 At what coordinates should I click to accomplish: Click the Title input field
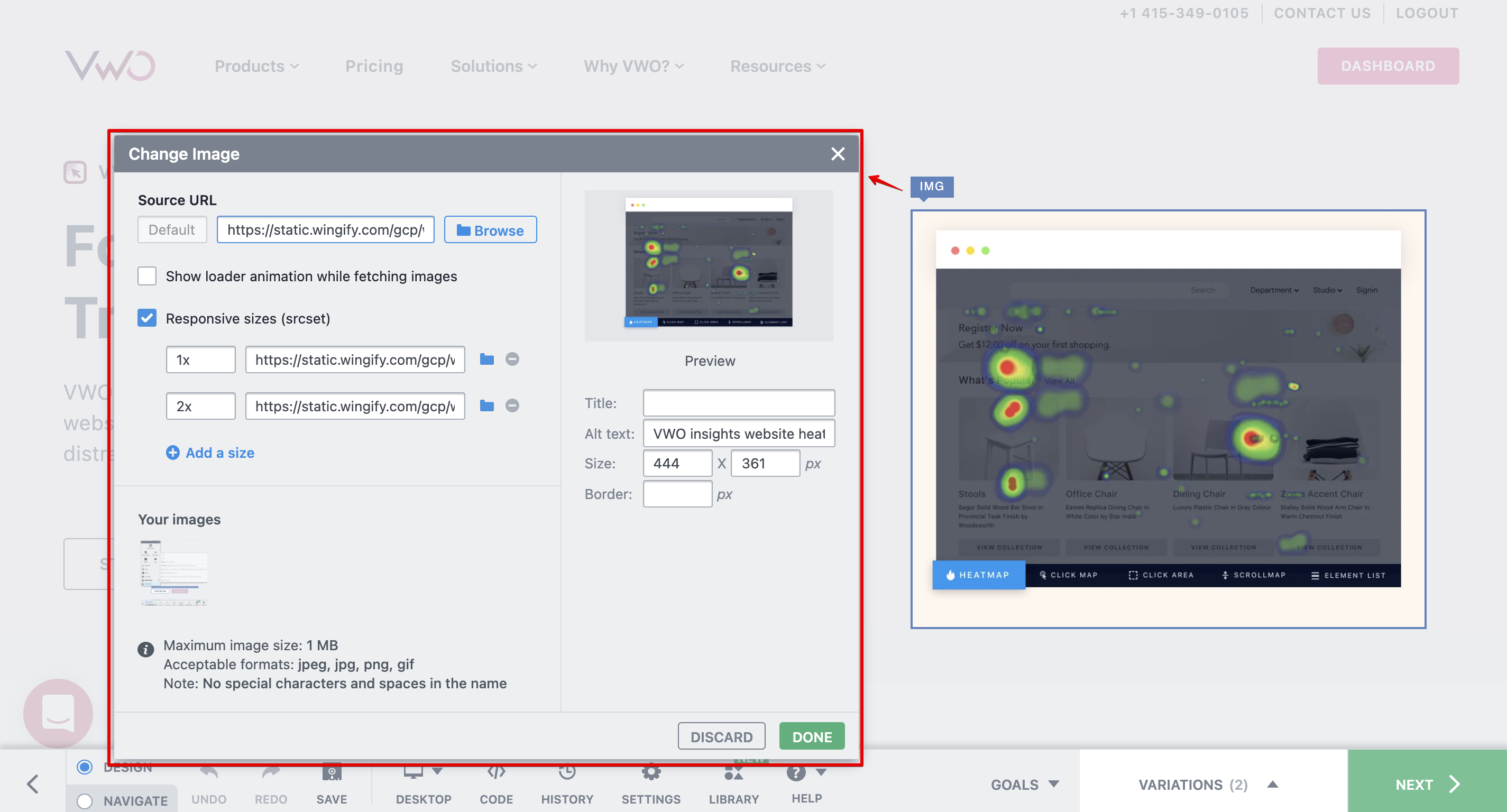coord(738,402)
